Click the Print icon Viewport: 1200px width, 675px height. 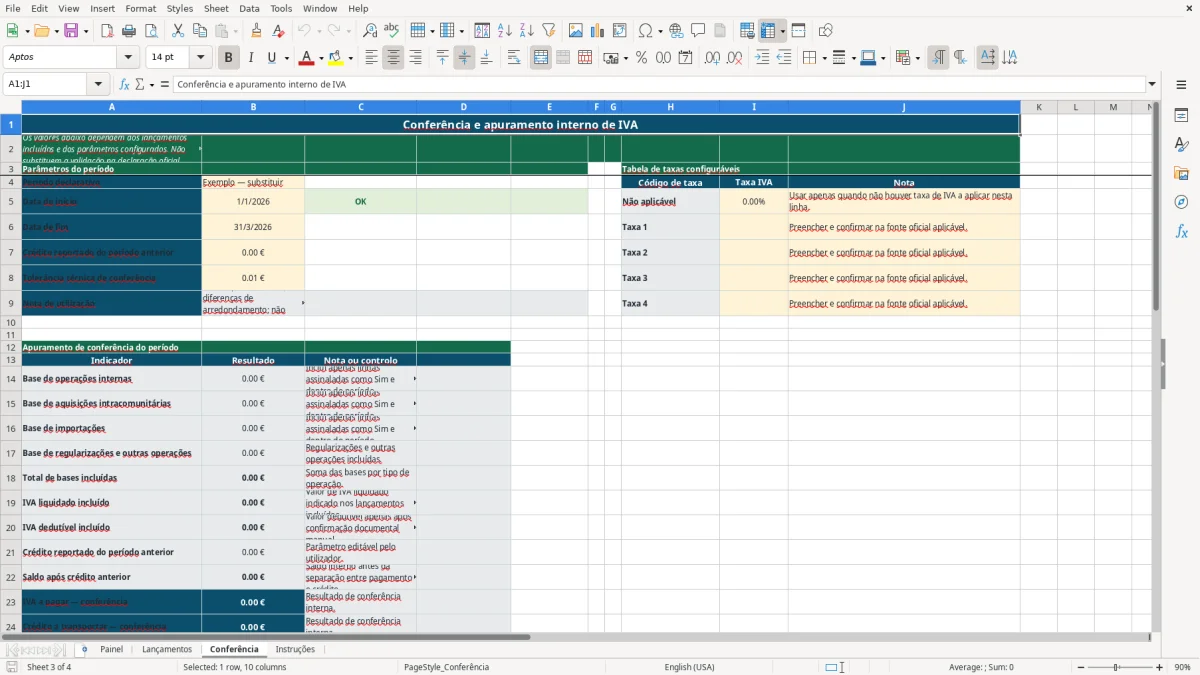(x=129, y=31)
